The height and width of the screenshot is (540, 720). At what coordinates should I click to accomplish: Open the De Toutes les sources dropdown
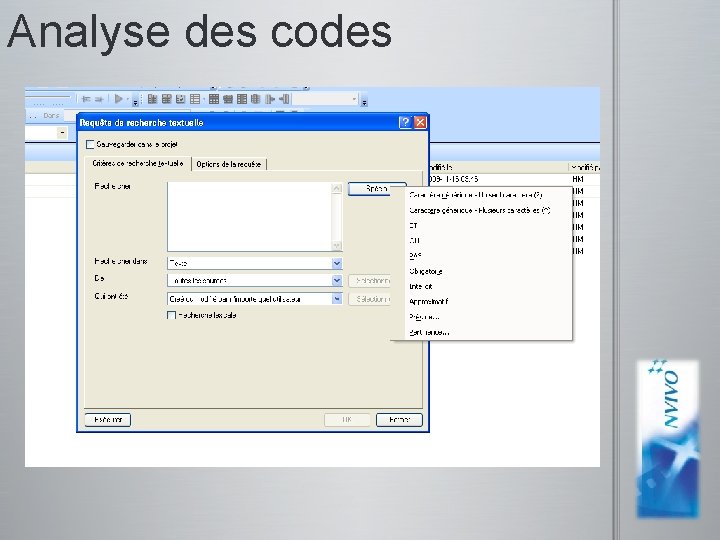pos(337,281)
